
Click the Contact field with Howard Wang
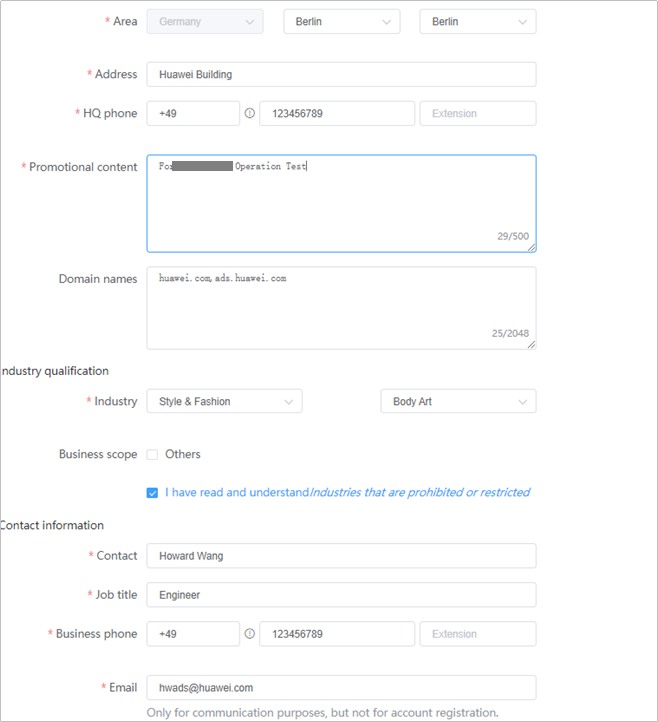click(x=341, y=556)
